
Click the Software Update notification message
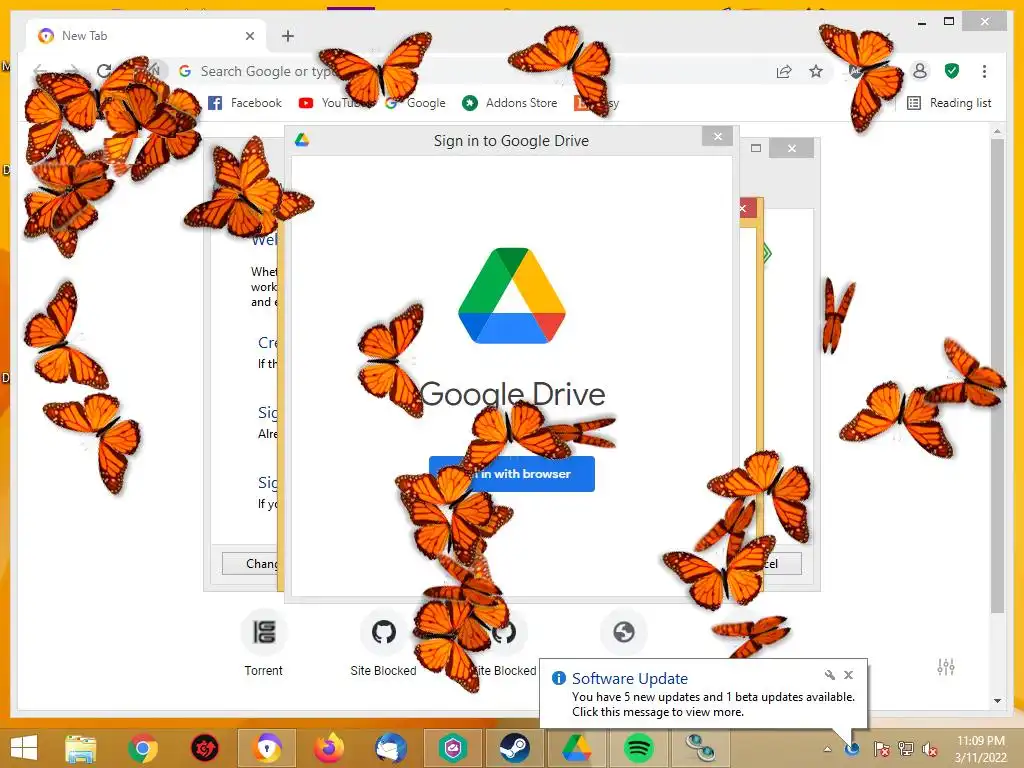(x=713, y=705)
